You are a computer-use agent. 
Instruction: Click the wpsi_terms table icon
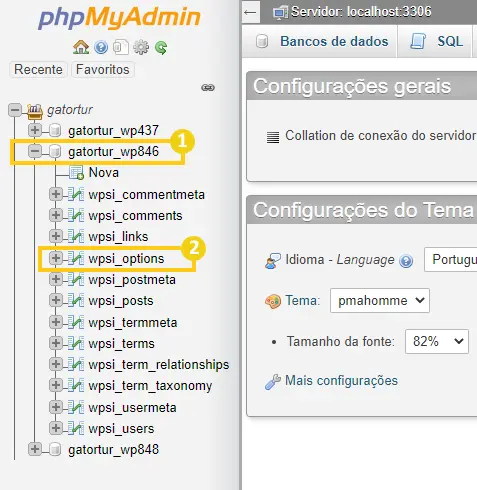pos(76,343)
